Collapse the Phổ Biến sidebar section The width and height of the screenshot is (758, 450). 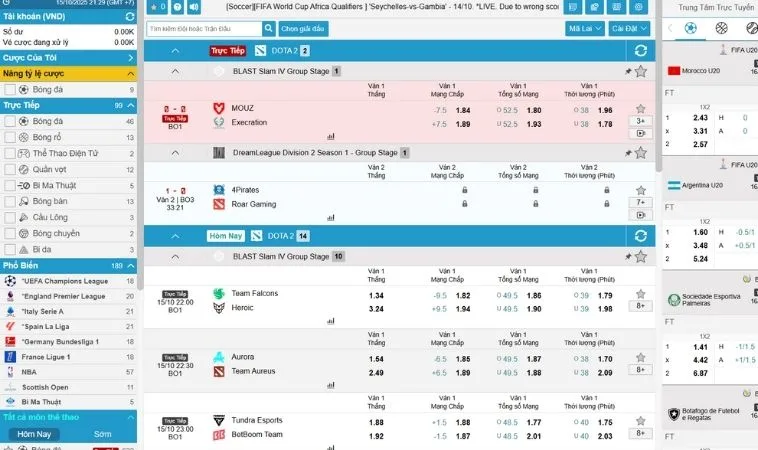point(131,266)
